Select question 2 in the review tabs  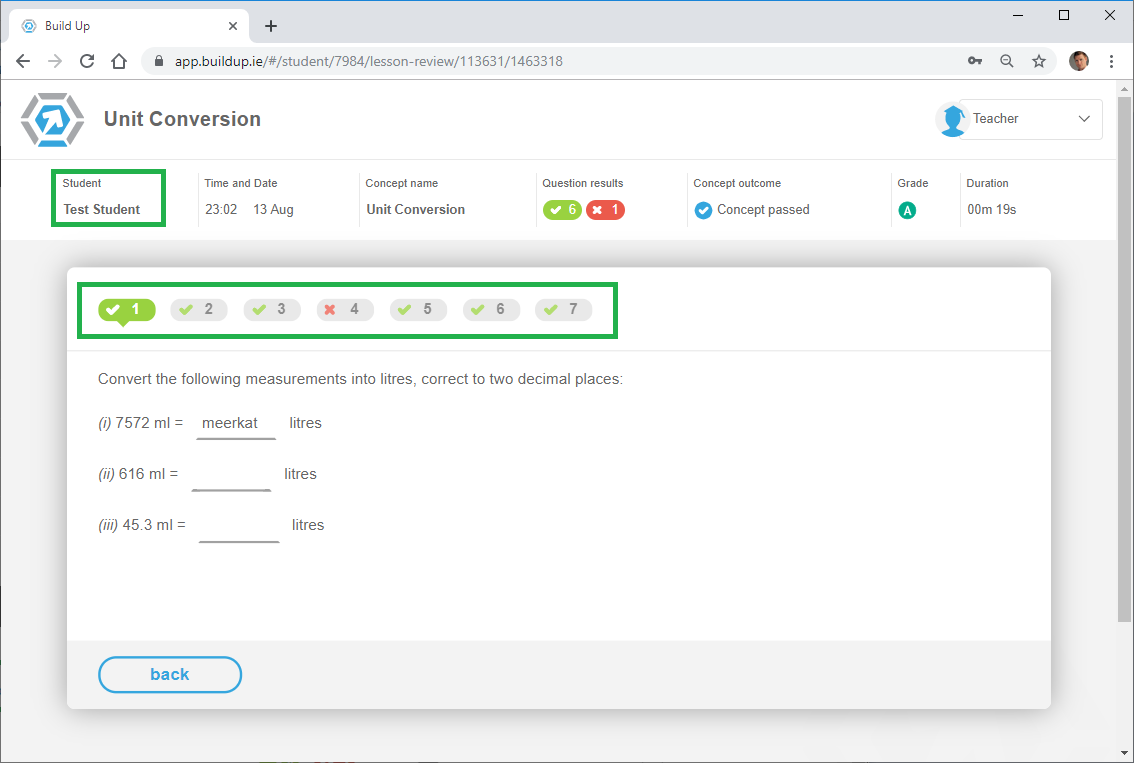click(199, 309)
